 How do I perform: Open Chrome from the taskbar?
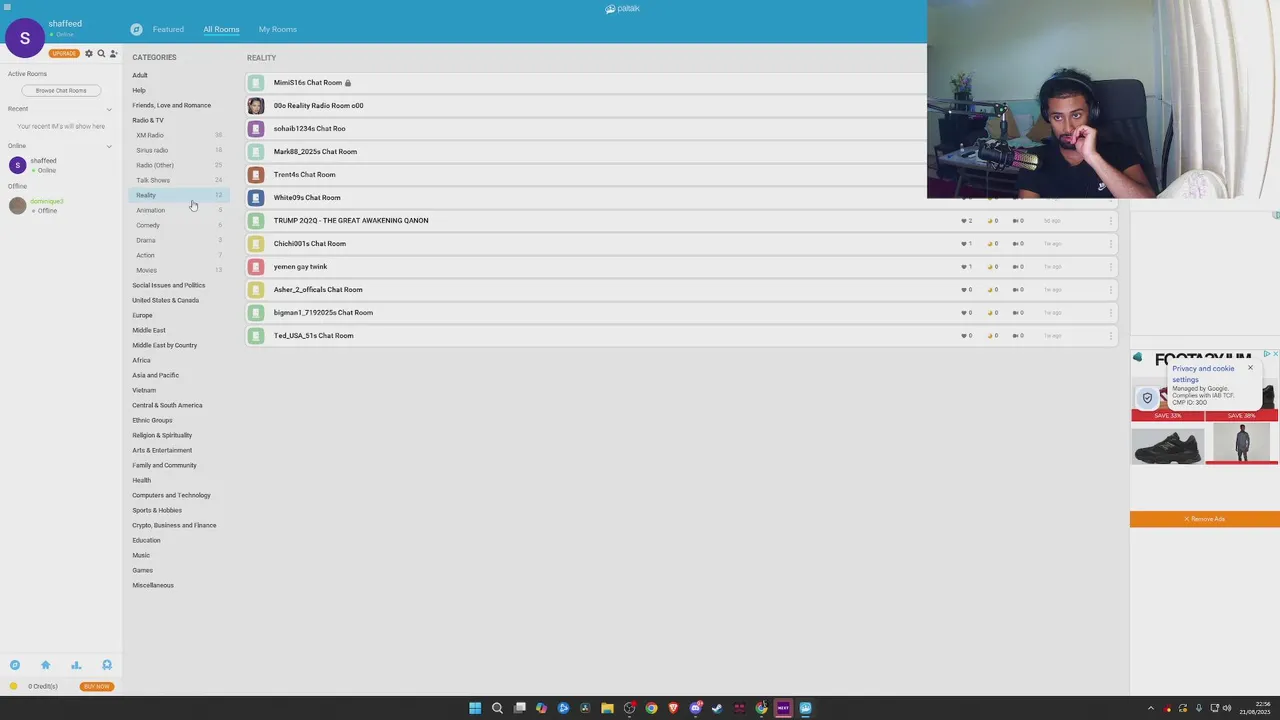click(651, 708)
